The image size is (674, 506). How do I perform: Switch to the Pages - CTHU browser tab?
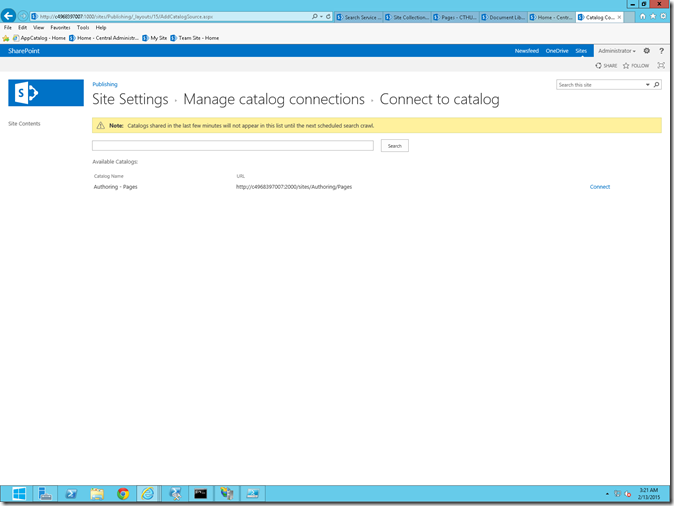pos(455,17)
